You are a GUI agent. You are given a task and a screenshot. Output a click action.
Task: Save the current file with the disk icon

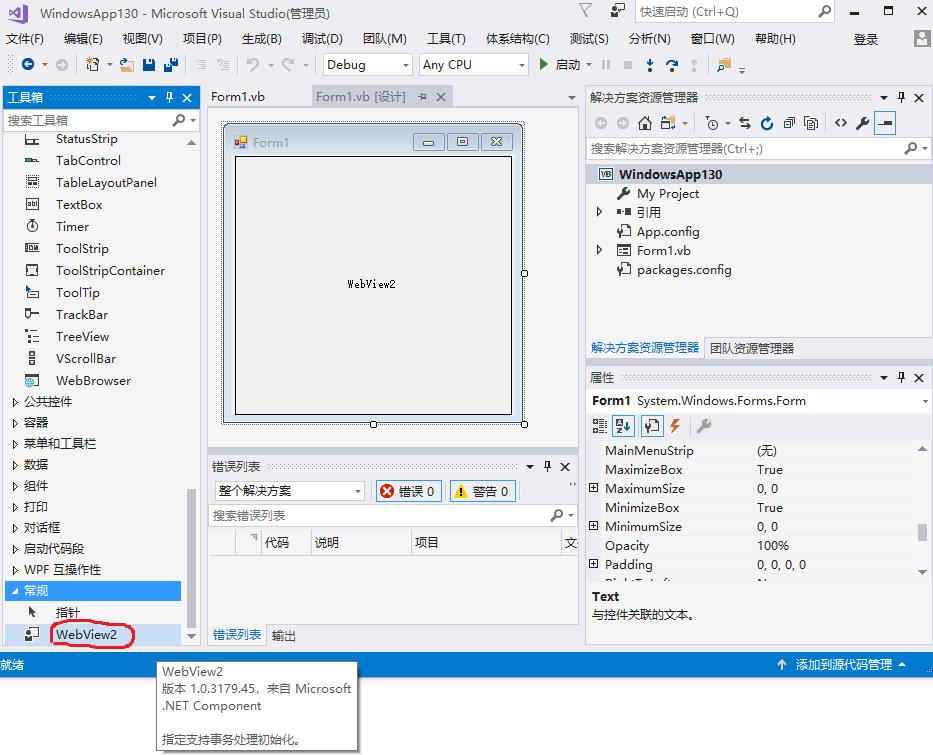point(149,64)
